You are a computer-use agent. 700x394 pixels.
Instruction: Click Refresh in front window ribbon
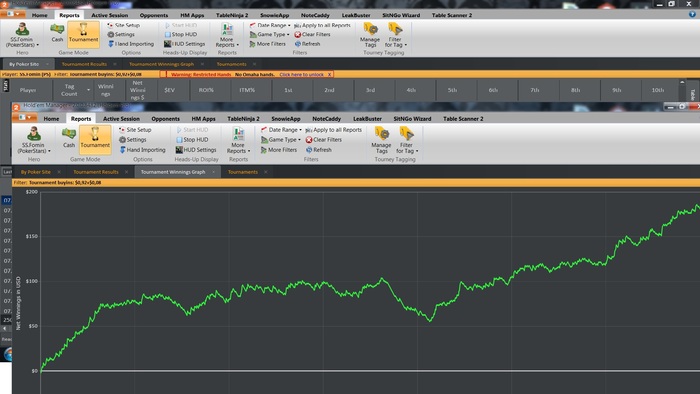pos(319,150)
